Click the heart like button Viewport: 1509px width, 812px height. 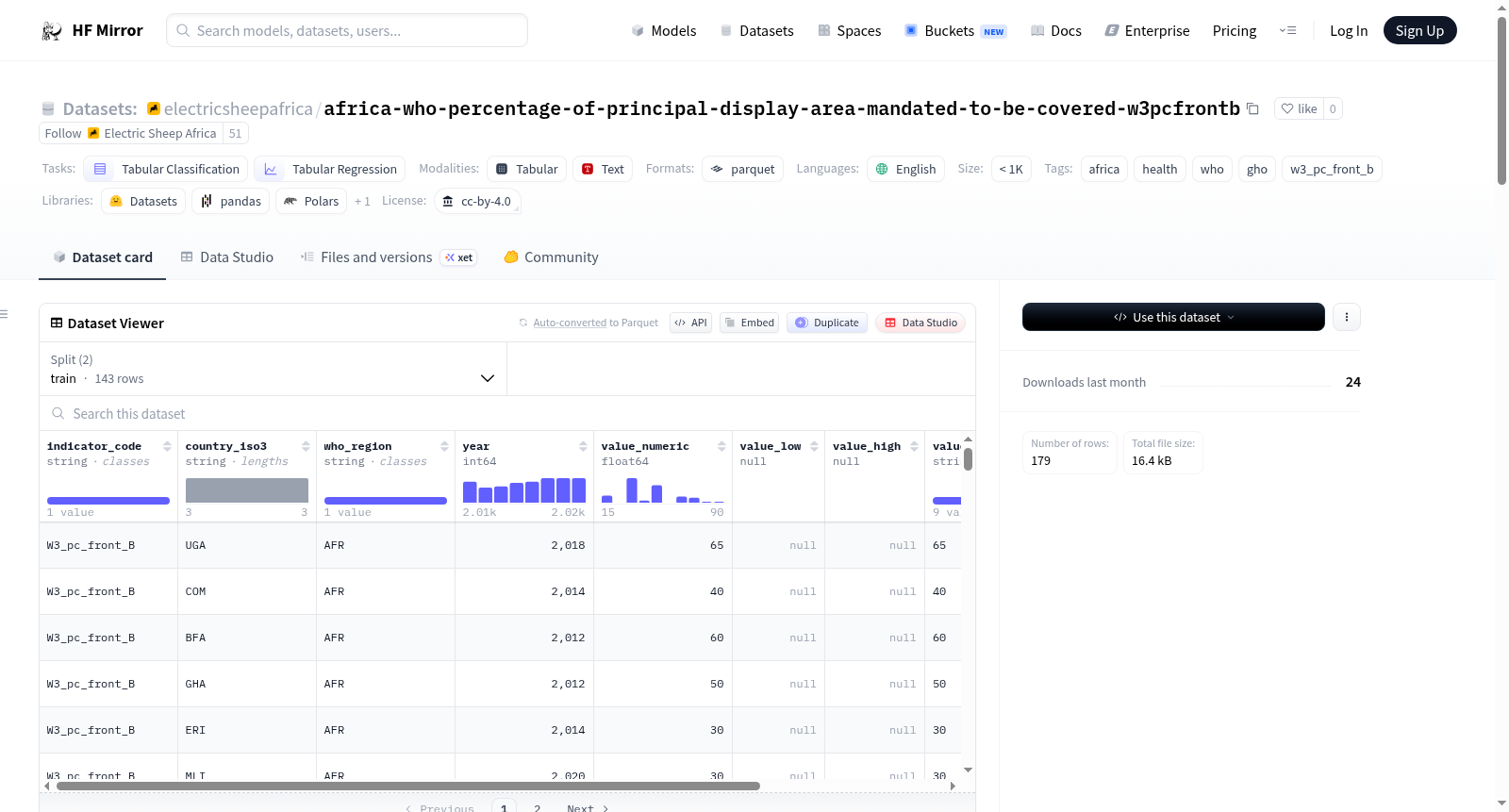(1299, 108)
